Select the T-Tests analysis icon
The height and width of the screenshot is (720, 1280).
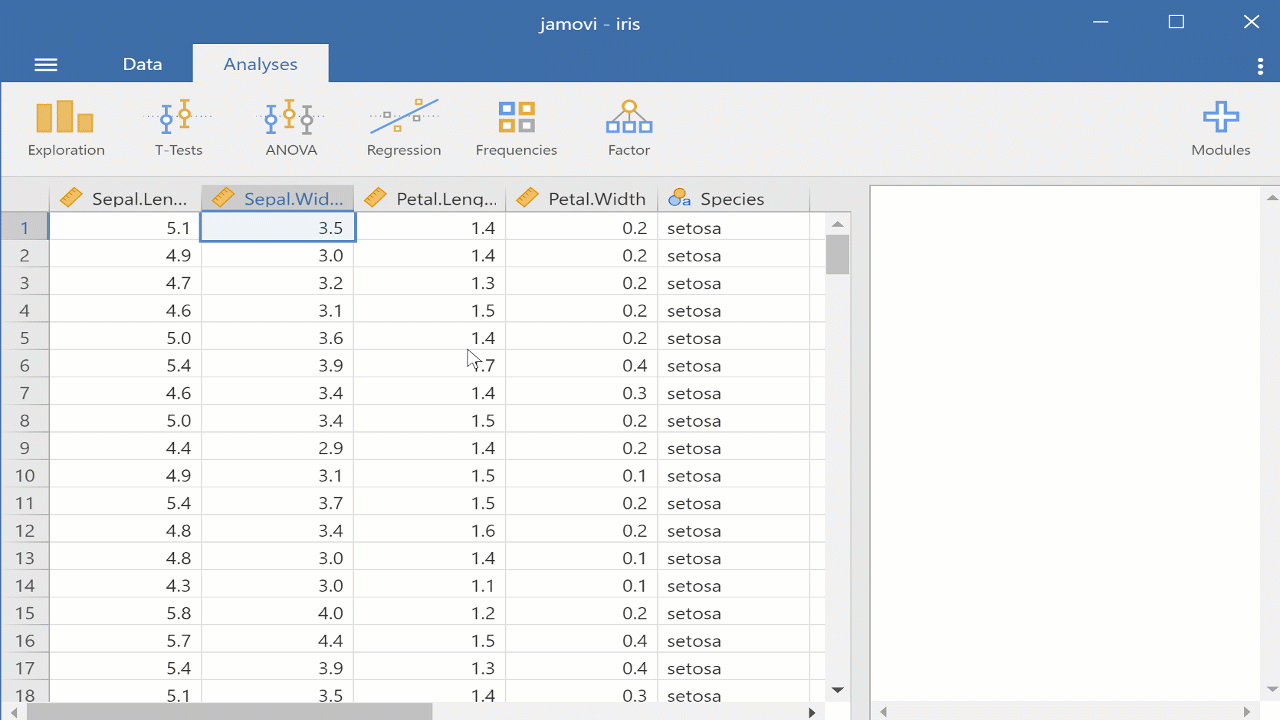[x=178, y=125]
